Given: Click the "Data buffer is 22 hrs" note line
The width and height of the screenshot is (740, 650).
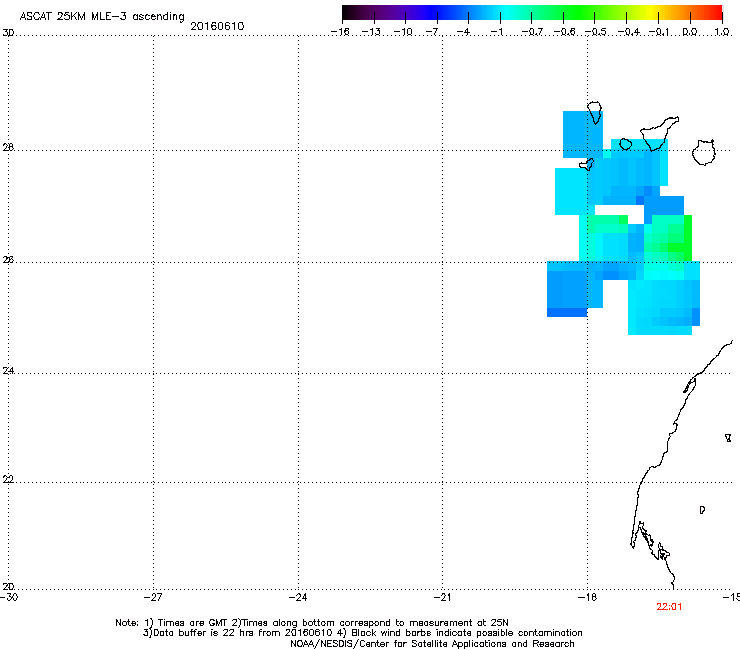Looking at the screenshot, I should pos(362,633).
